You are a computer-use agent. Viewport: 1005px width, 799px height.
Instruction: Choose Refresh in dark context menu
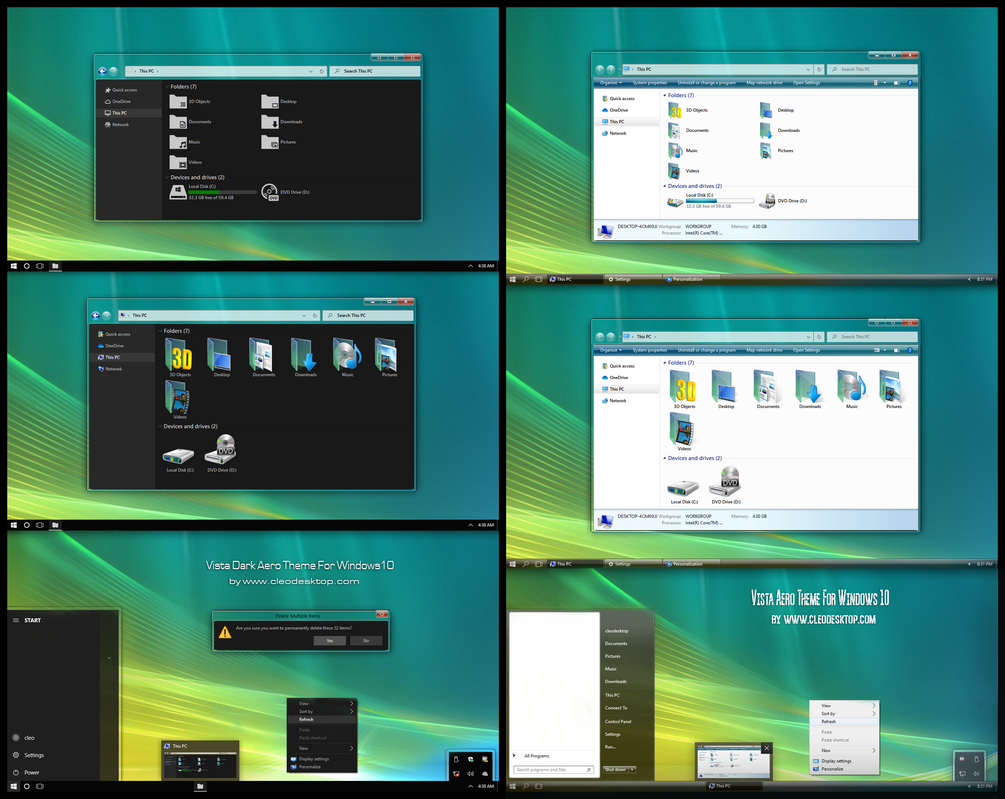coord(321,720)
